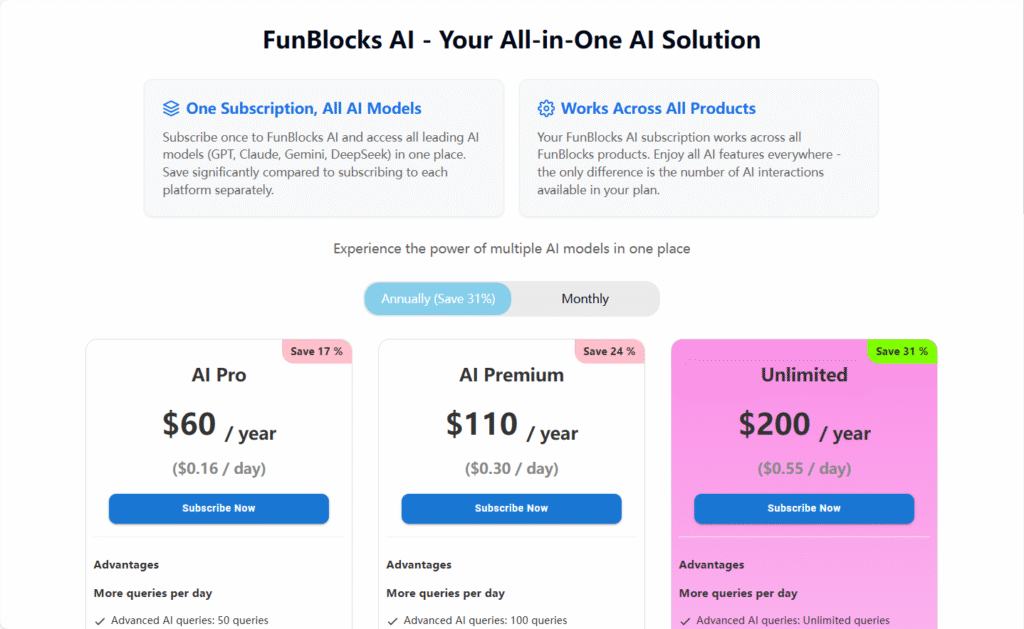
Task: Click the stacked layers icon beside One Subscription
Action: pos(171,108)
